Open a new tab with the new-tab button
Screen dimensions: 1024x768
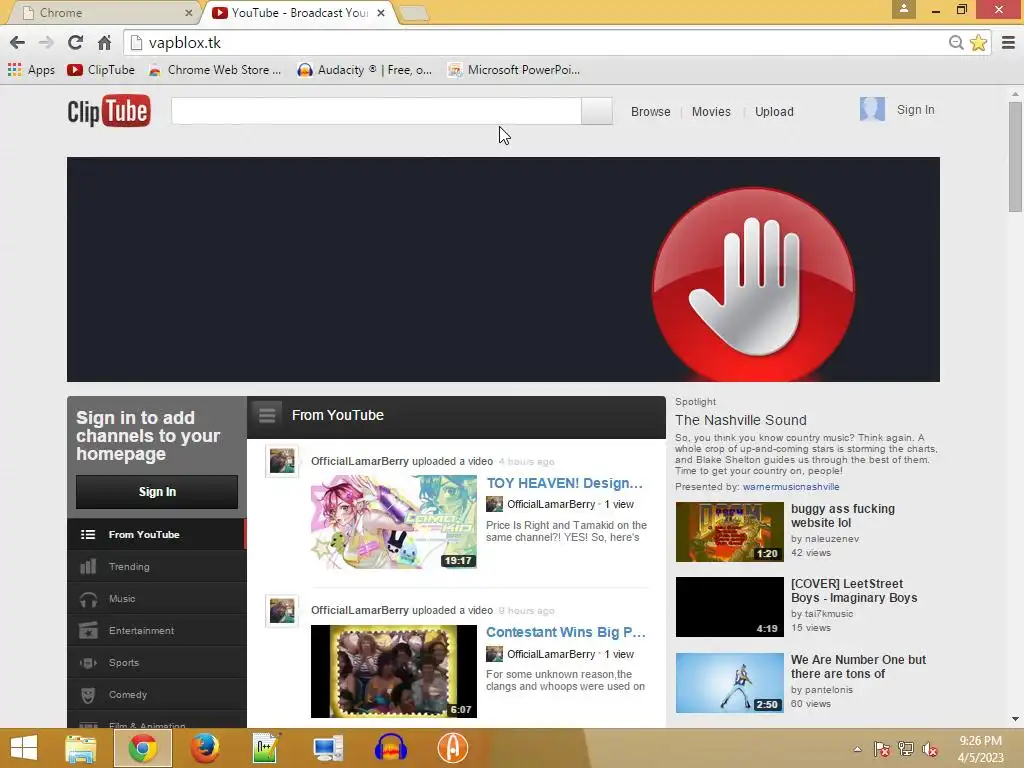(412, 12)
